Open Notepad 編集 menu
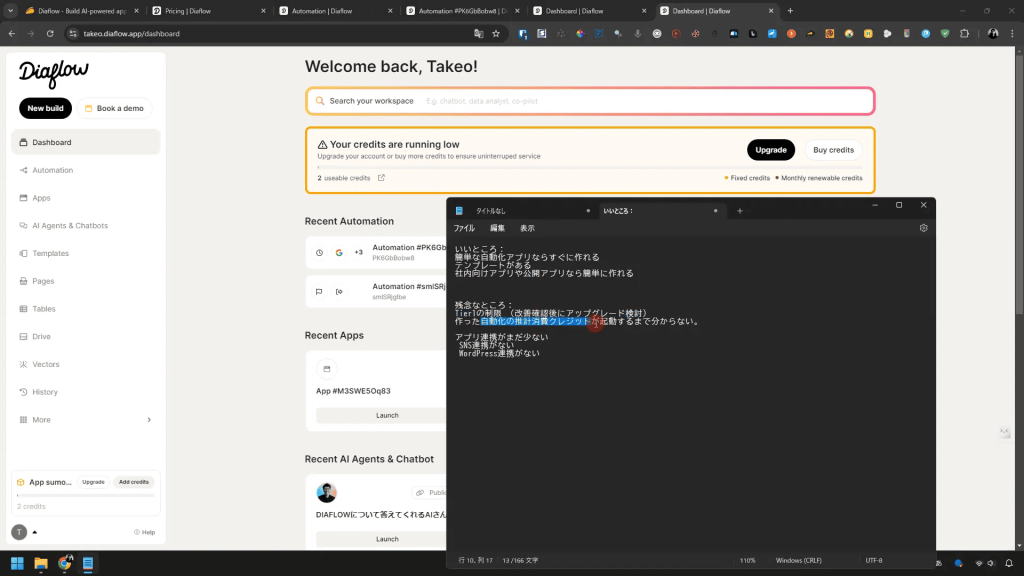 (498, 228)
